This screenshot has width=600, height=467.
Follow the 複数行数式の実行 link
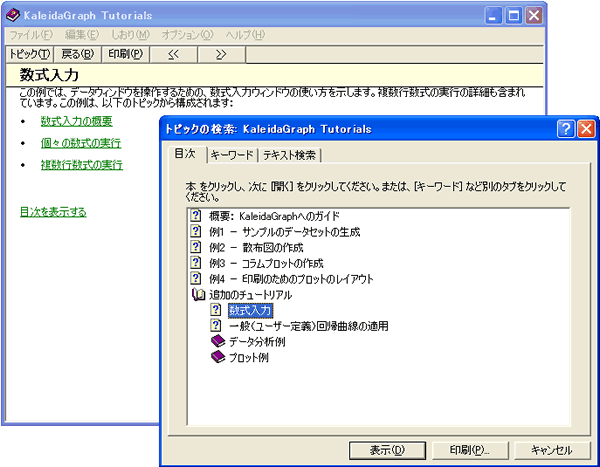pos(82,165)
